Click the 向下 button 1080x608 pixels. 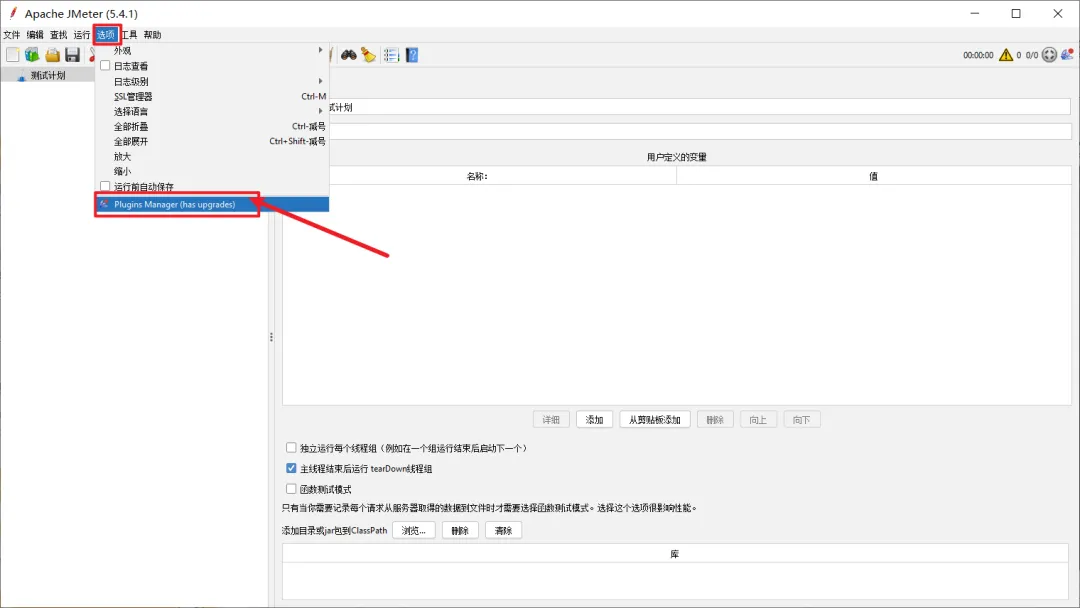click(x=802, y=419)
